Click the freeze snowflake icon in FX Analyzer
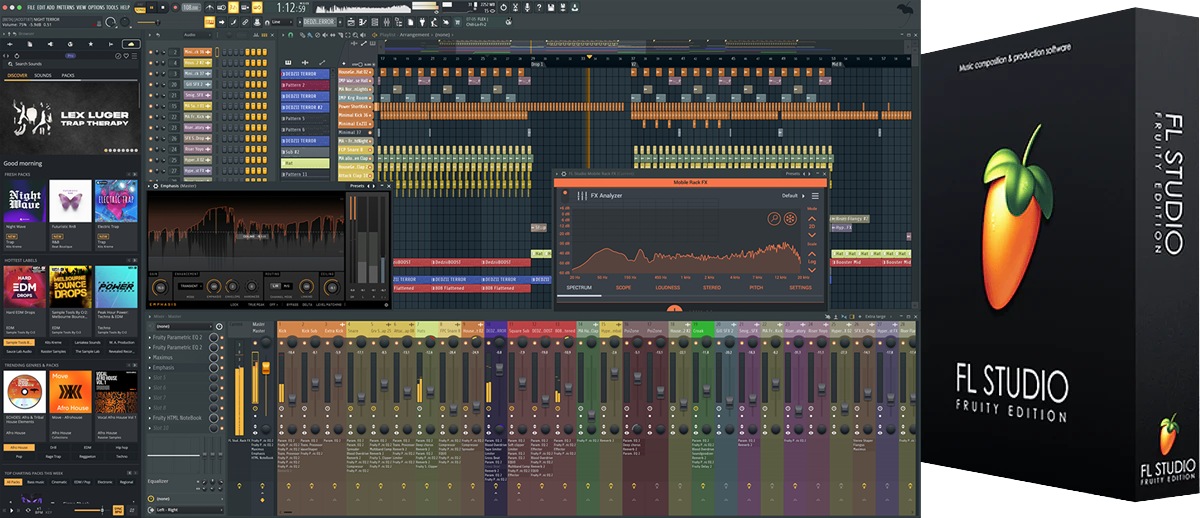Screen dimensions: 1200x518 pyautogui.click(x=790, y=218)
